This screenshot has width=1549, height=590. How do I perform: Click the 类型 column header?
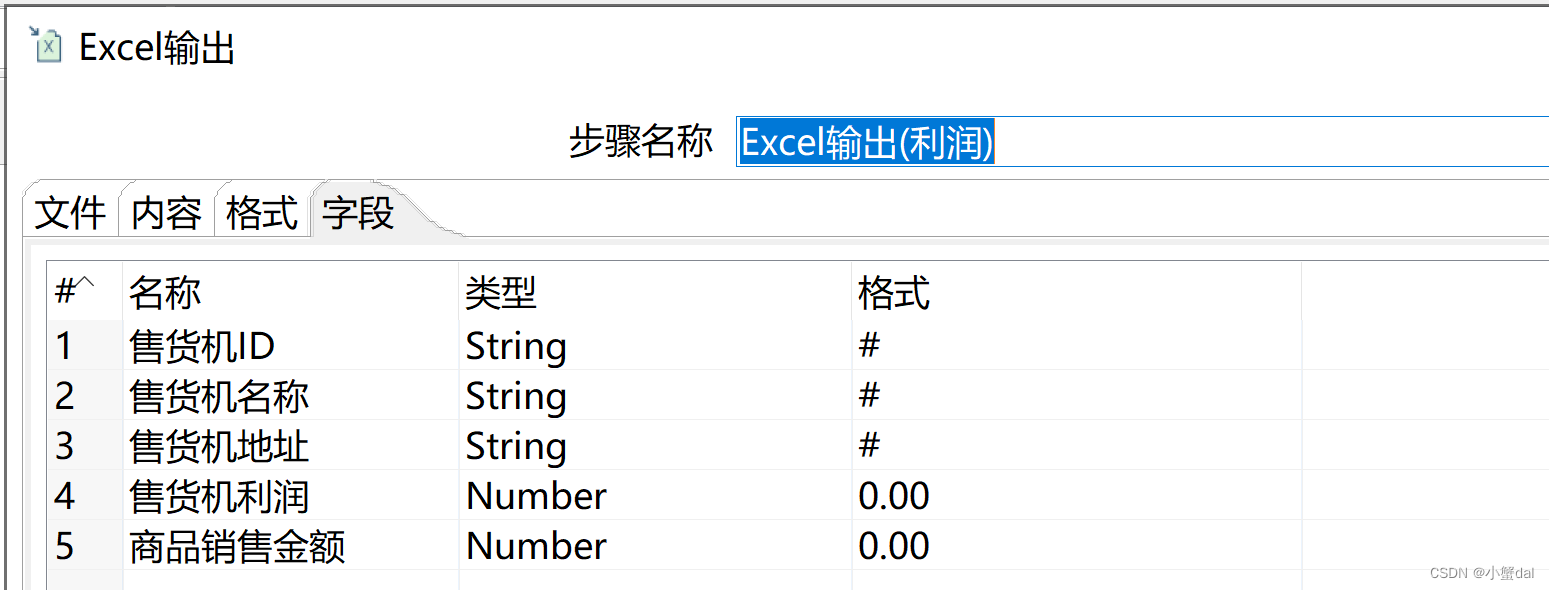[x=655, y=293]
